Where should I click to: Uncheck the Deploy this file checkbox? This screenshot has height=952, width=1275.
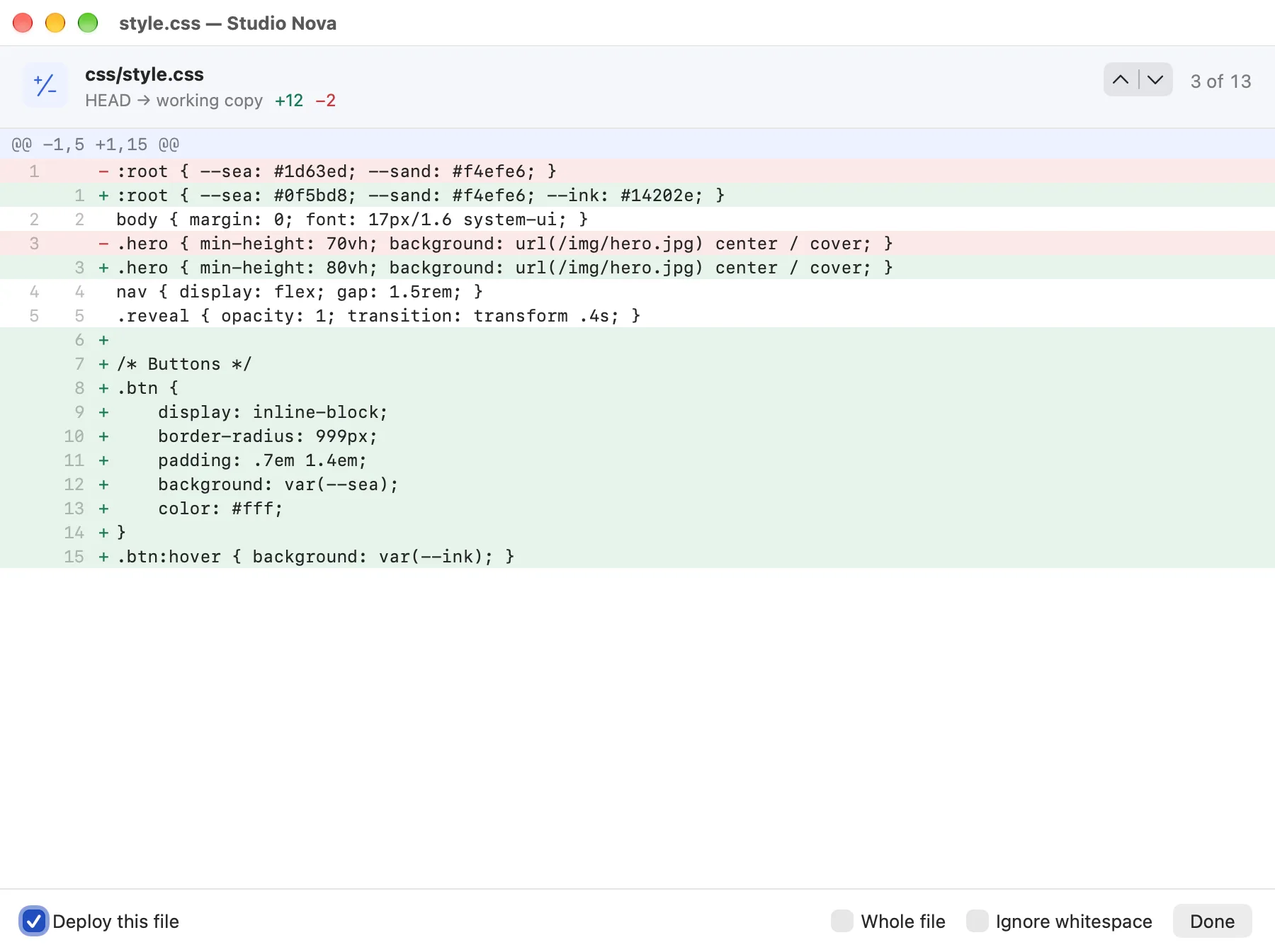coord(34,921)
